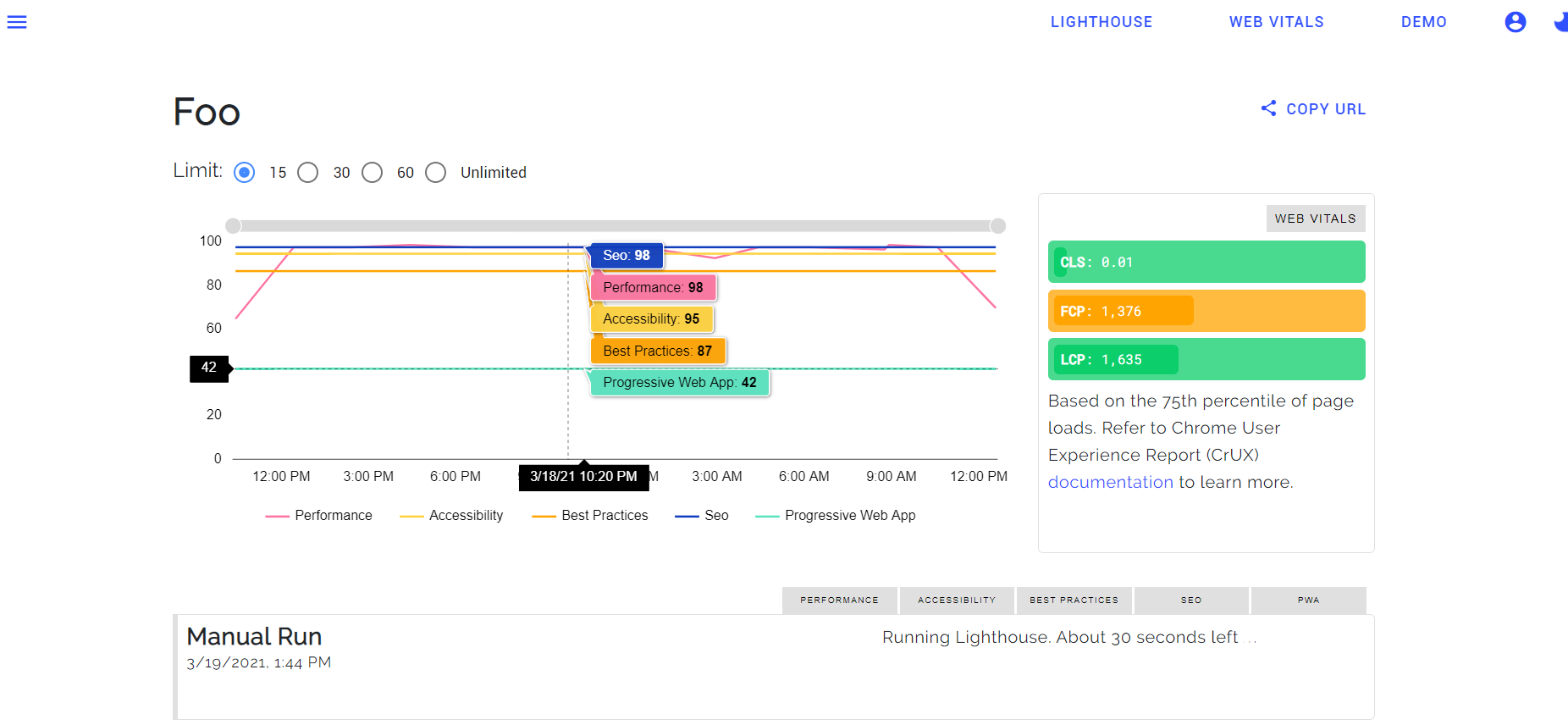Click the Best Practices column header
This screenshot has height=725, width=1568.
click(1074, 600)
